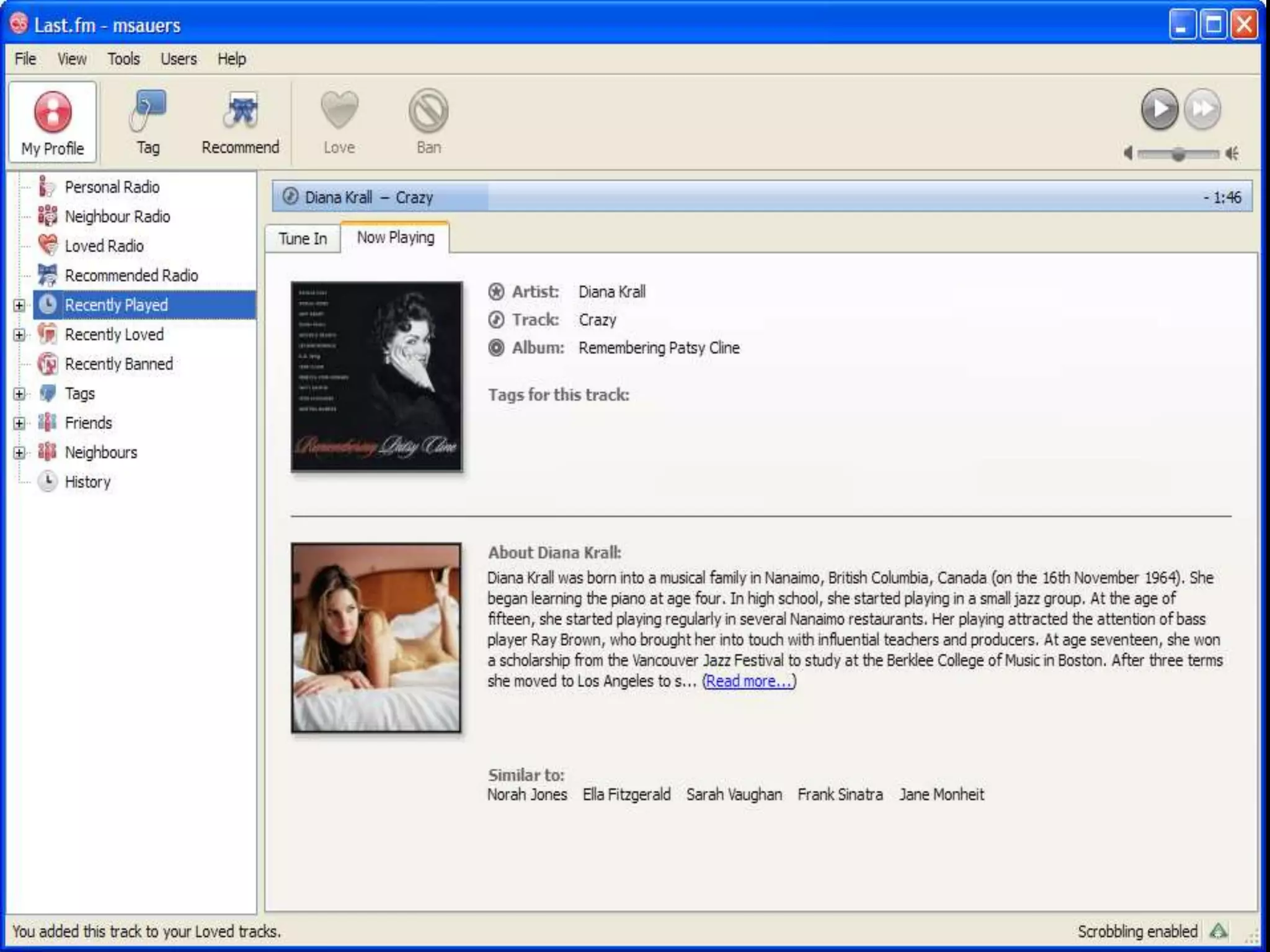The height and width of the screenshot is (952, 1270).
Task: Open History in the sidebar
Action: tap(87, 482)
